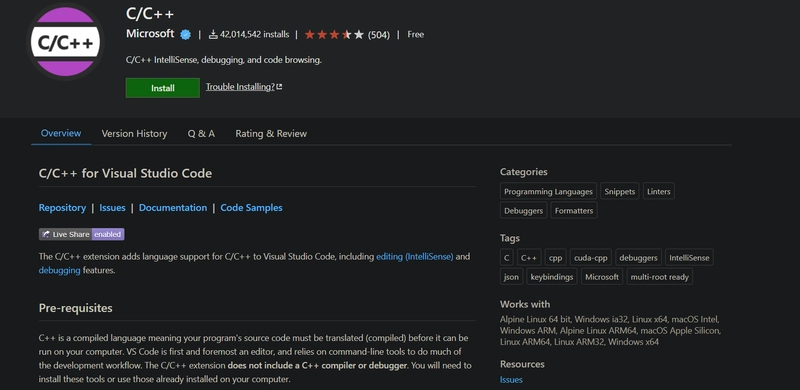The image size is (800, 390).
Task: Click the Microsoft tag
Action: 602,277
